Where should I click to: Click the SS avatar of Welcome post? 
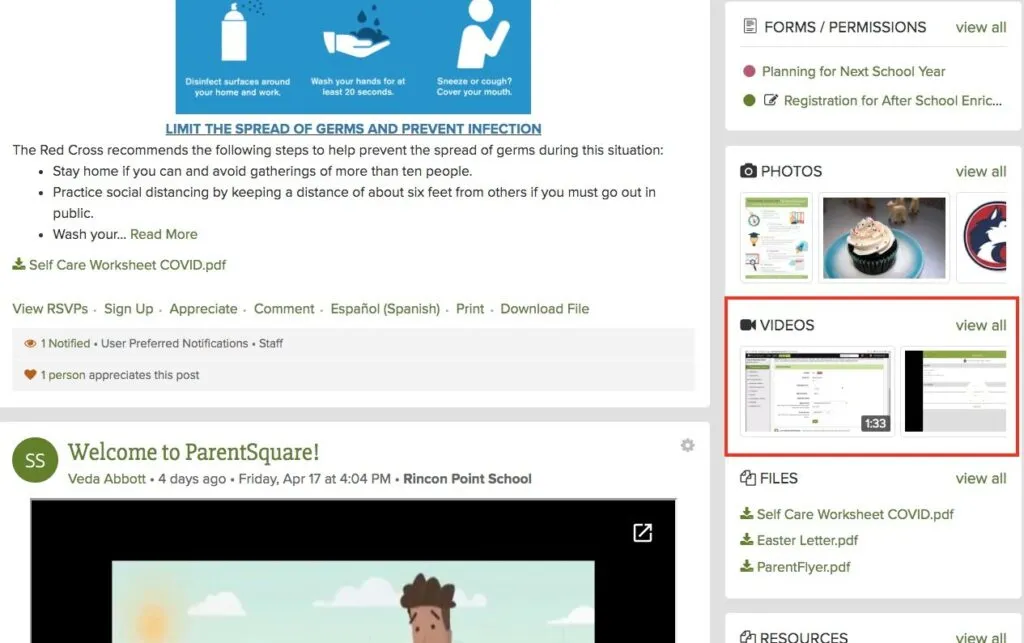(35, 460)
